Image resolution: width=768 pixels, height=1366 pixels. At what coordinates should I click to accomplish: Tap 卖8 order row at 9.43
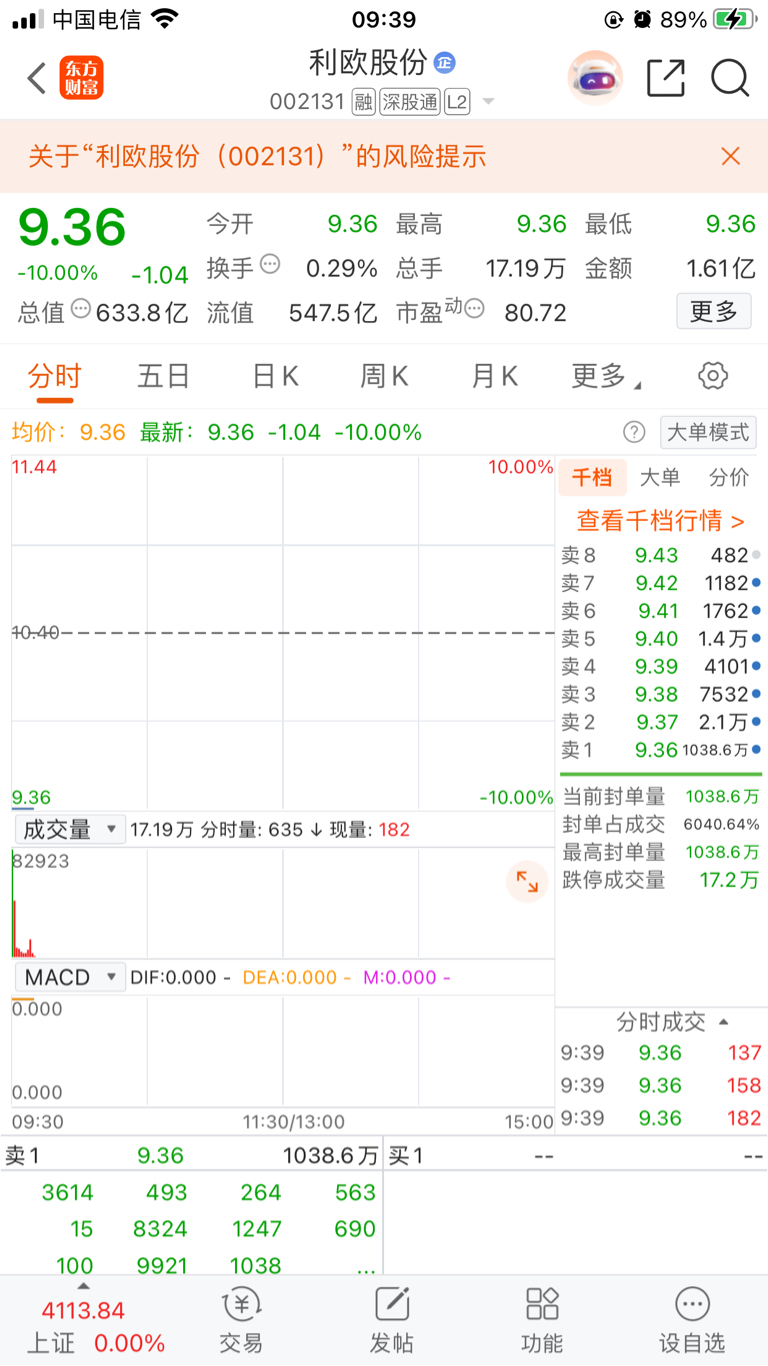[660, 555]
